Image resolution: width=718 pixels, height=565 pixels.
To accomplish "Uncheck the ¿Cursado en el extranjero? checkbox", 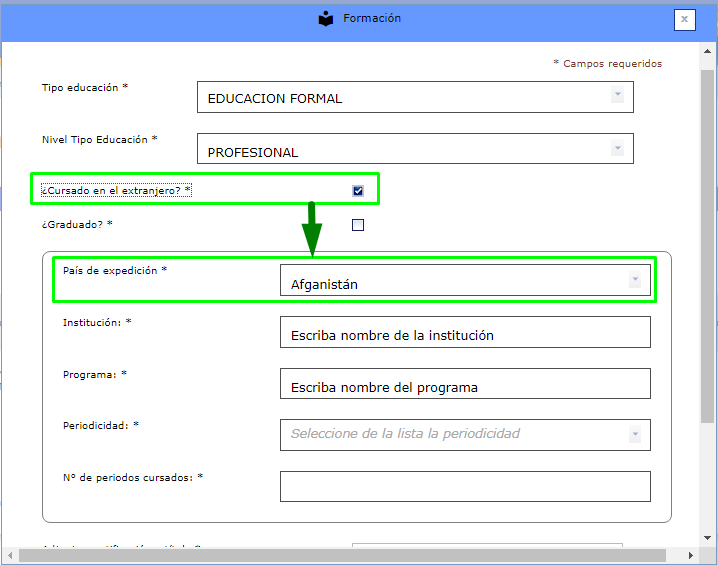I will point(358,191).
